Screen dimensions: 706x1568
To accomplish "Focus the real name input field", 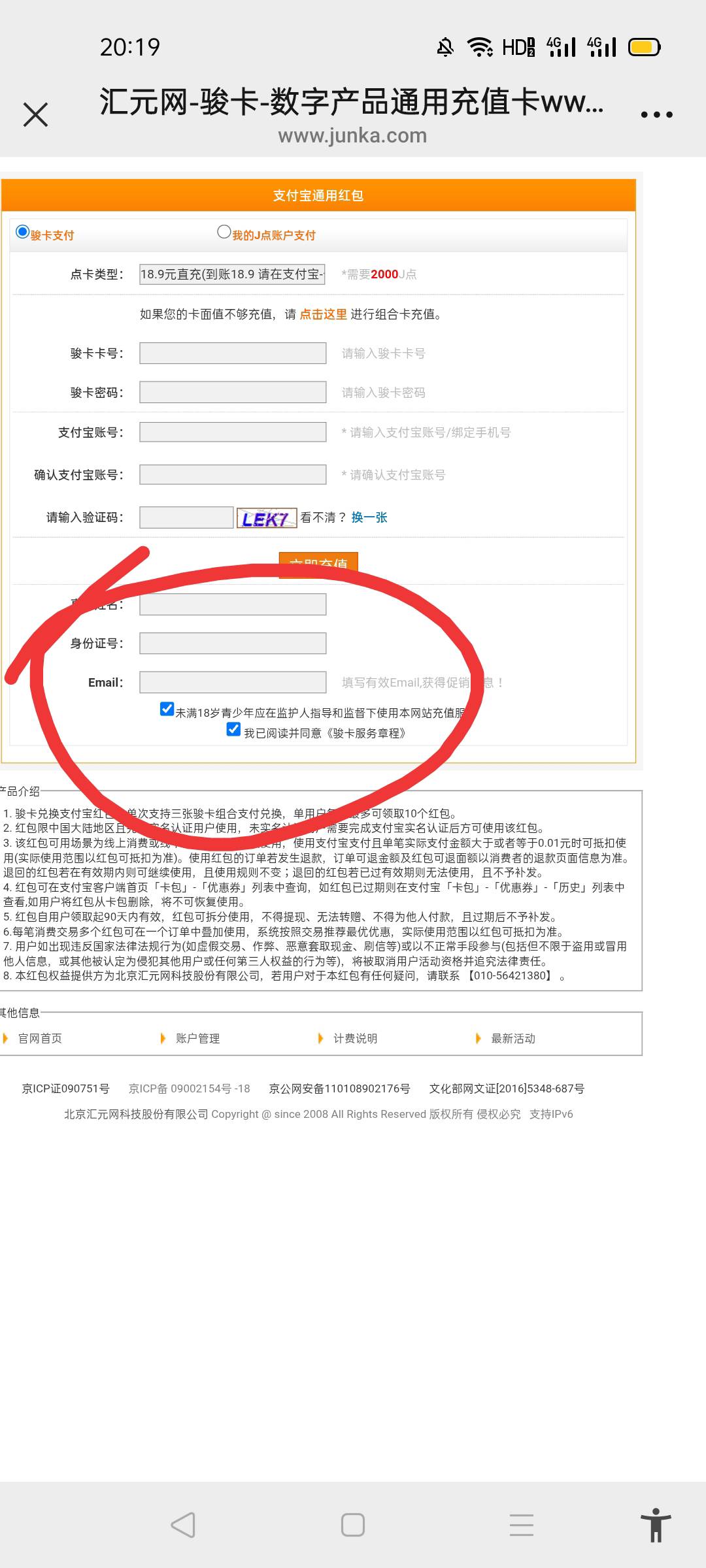I will pos(233,604).
